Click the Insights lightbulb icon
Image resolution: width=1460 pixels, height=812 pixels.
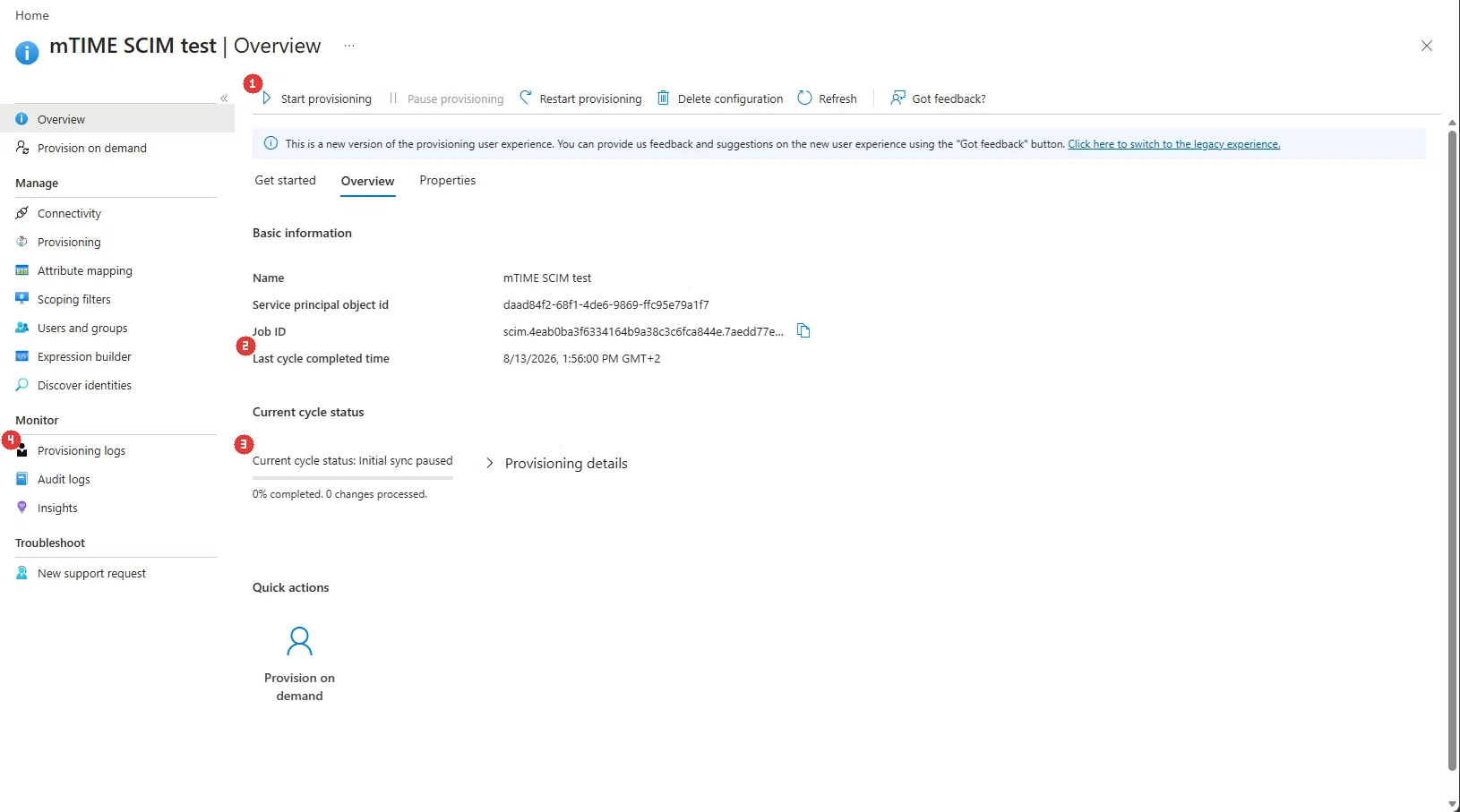pyautogui.click(x=22, y=508)
